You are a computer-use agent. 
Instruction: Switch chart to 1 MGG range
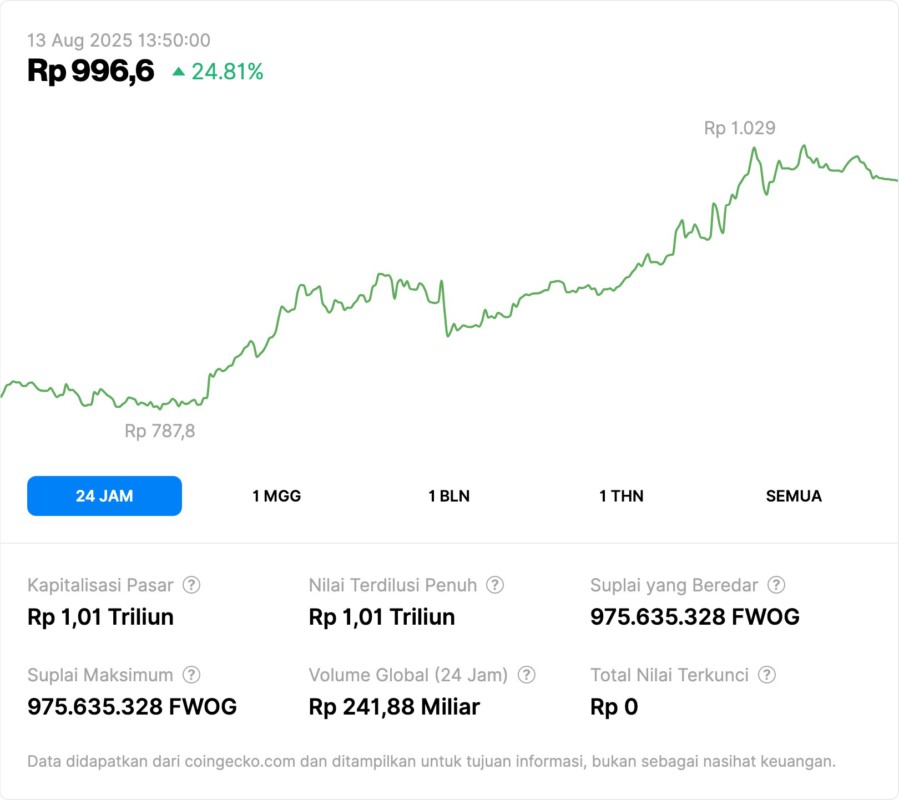(276, 496)
